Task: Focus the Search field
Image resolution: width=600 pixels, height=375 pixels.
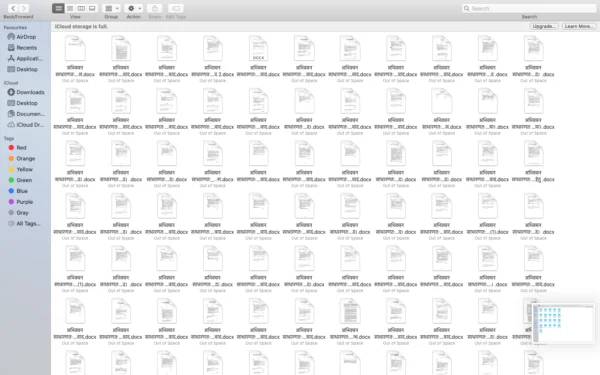Action: (x=530, y=8)
